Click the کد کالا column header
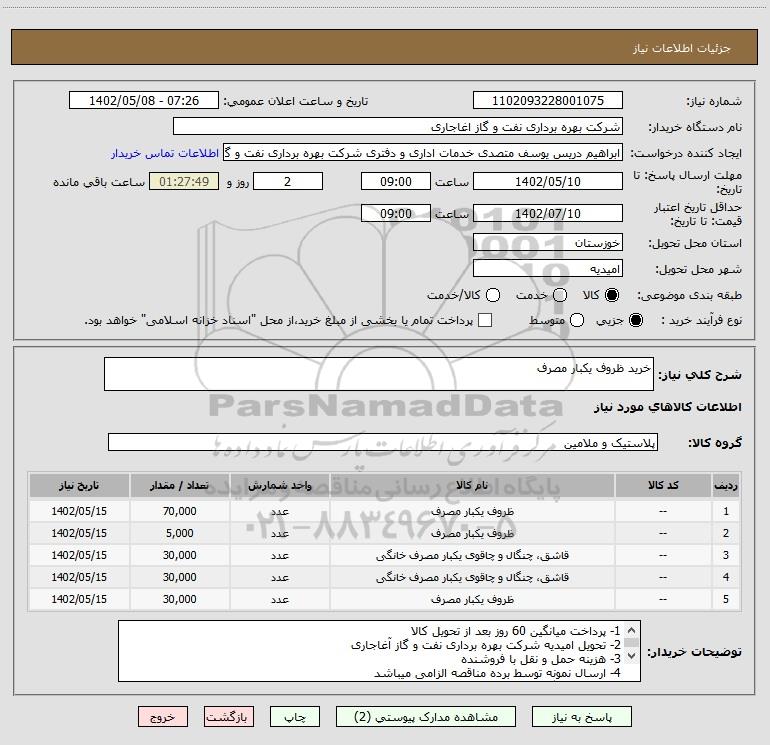 click(x=663, y=485)
